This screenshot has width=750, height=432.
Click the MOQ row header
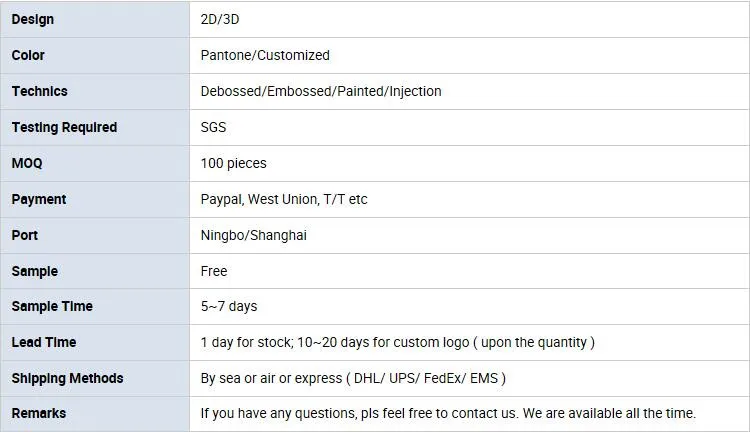click(95, 163)
